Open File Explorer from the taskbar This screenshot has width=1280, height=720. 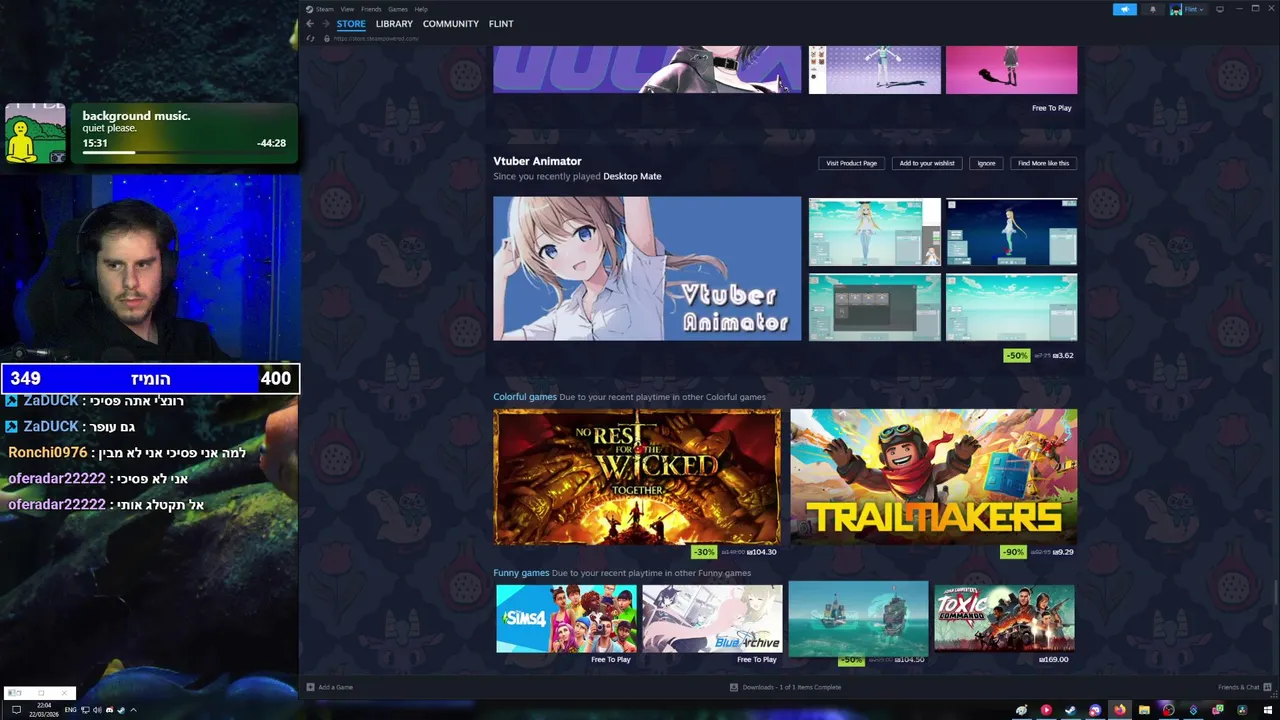coord(1144,710)
